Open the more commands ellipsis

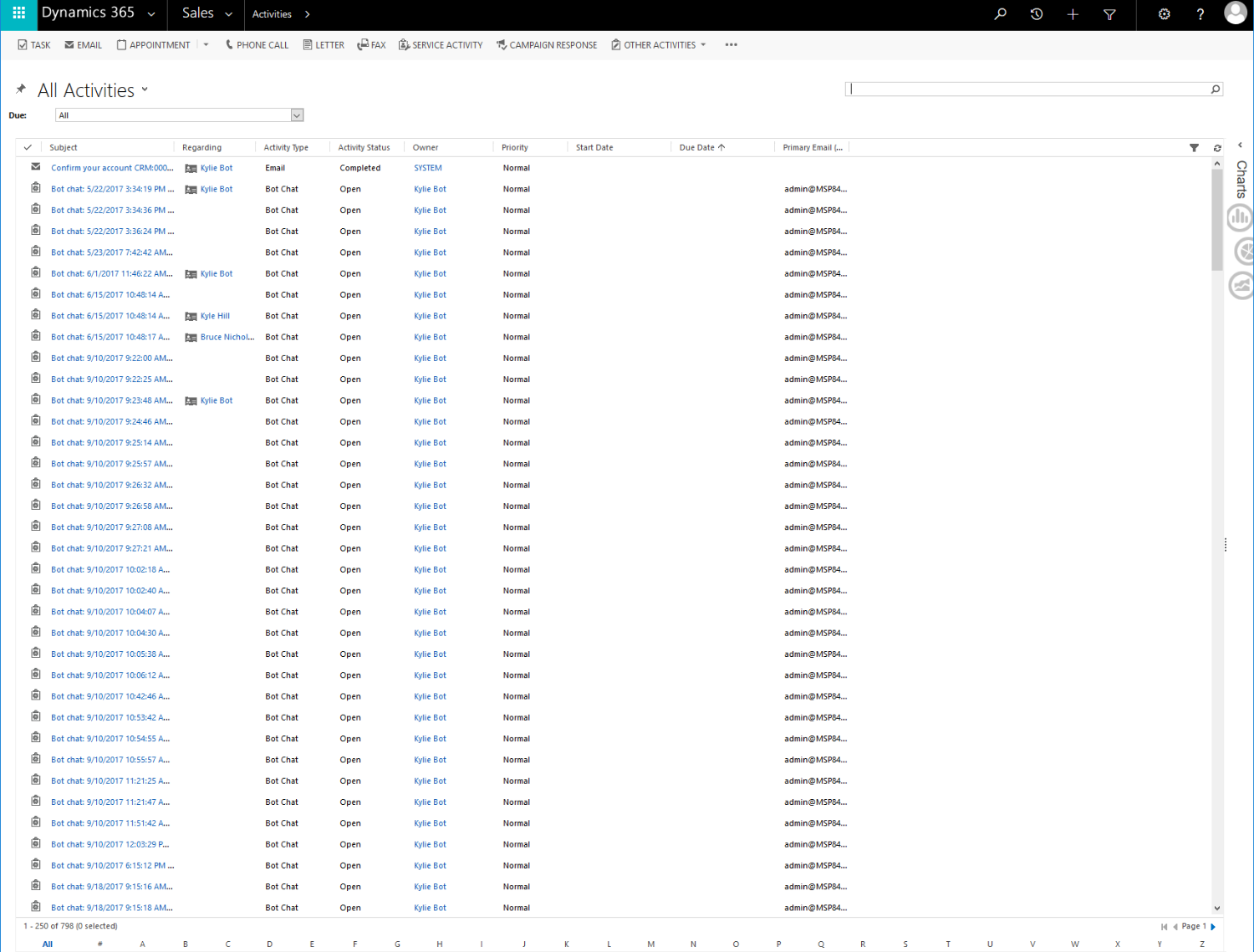(731, 45)
